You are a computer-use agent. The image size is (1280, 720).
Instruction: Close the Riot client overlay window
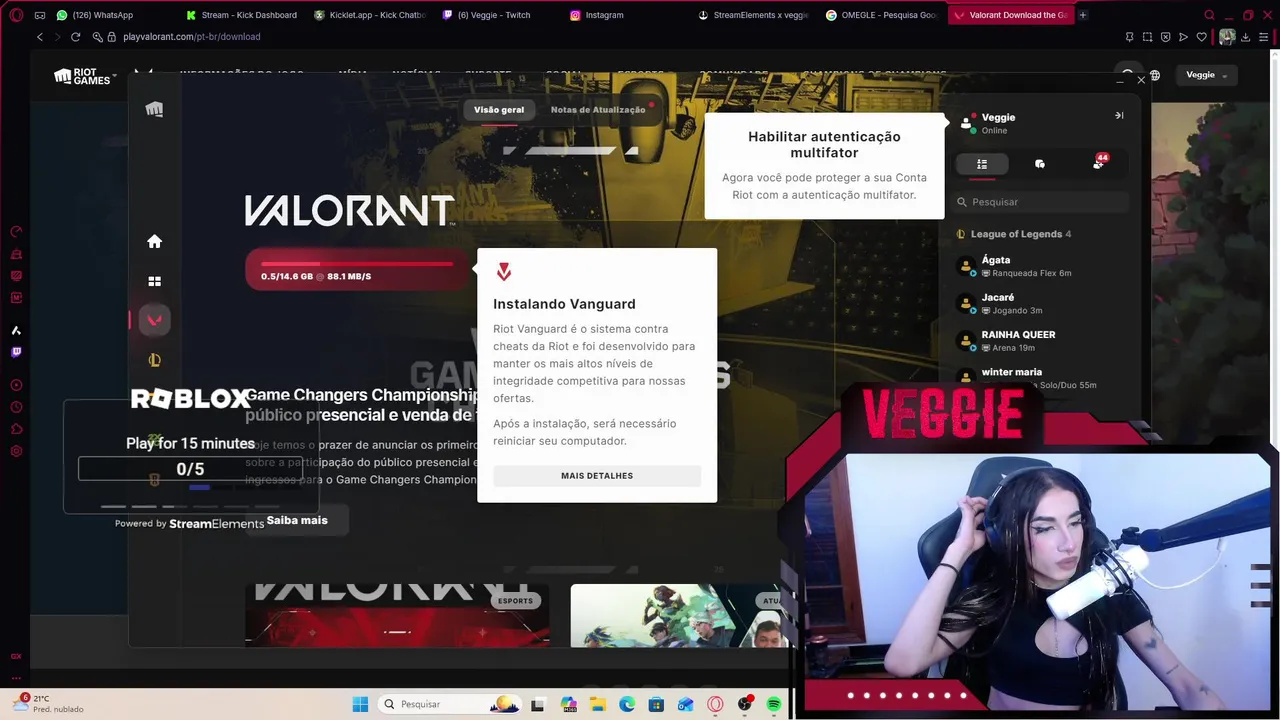click(x=1141, y=80)
